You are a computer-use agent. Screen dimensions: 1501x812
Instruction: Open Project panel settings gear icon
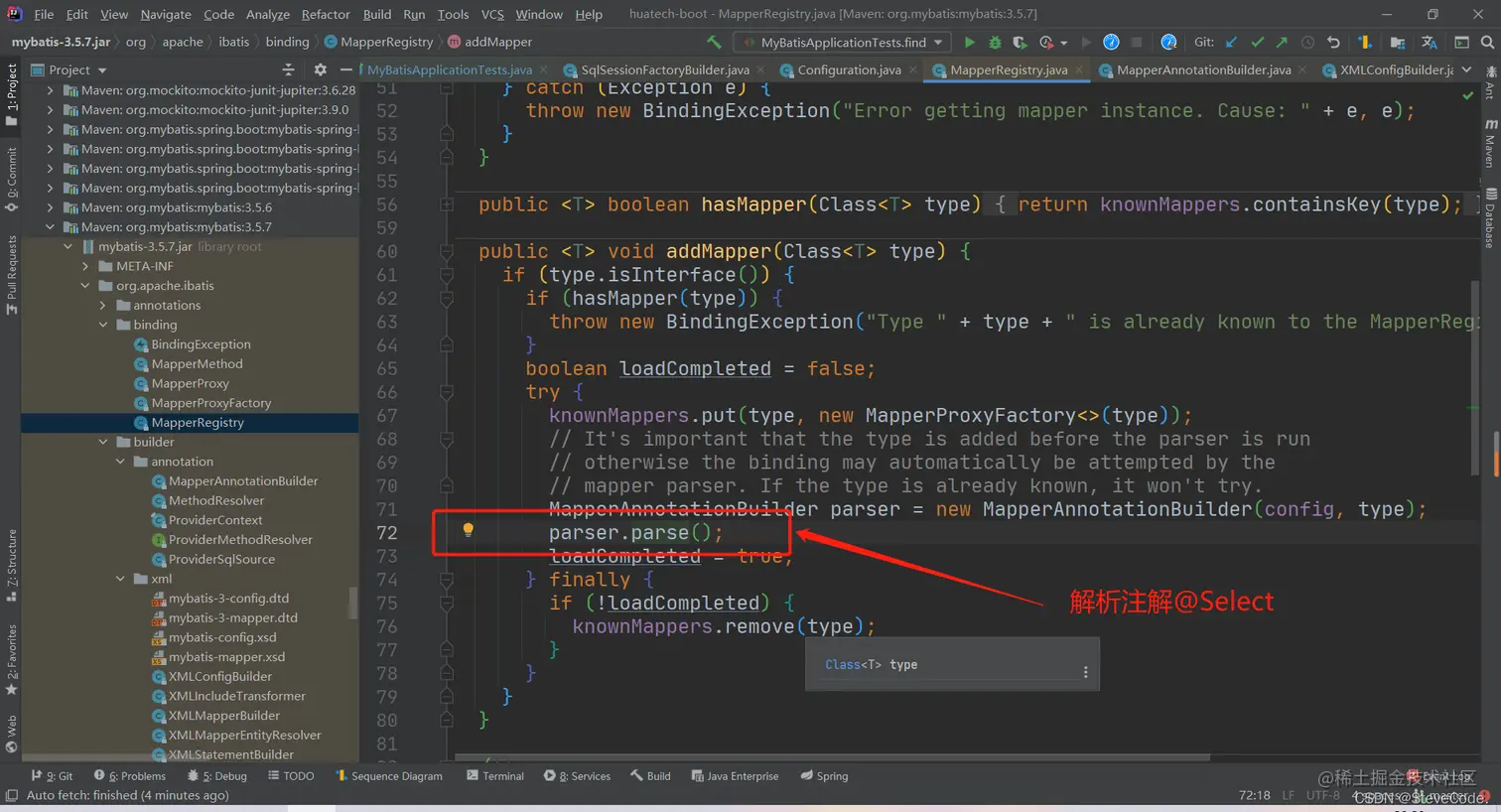(320, 69)
